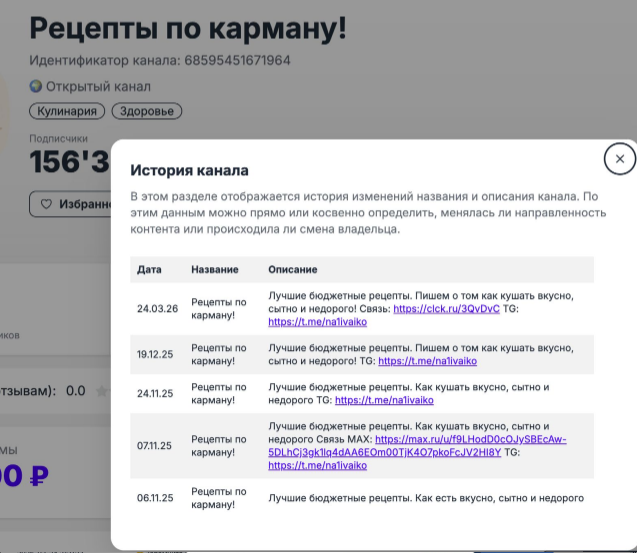Image resolution: width=637 pixels, height=553 pixels.
Task: Click the Открытый канал label
Action: coord(98,86)
